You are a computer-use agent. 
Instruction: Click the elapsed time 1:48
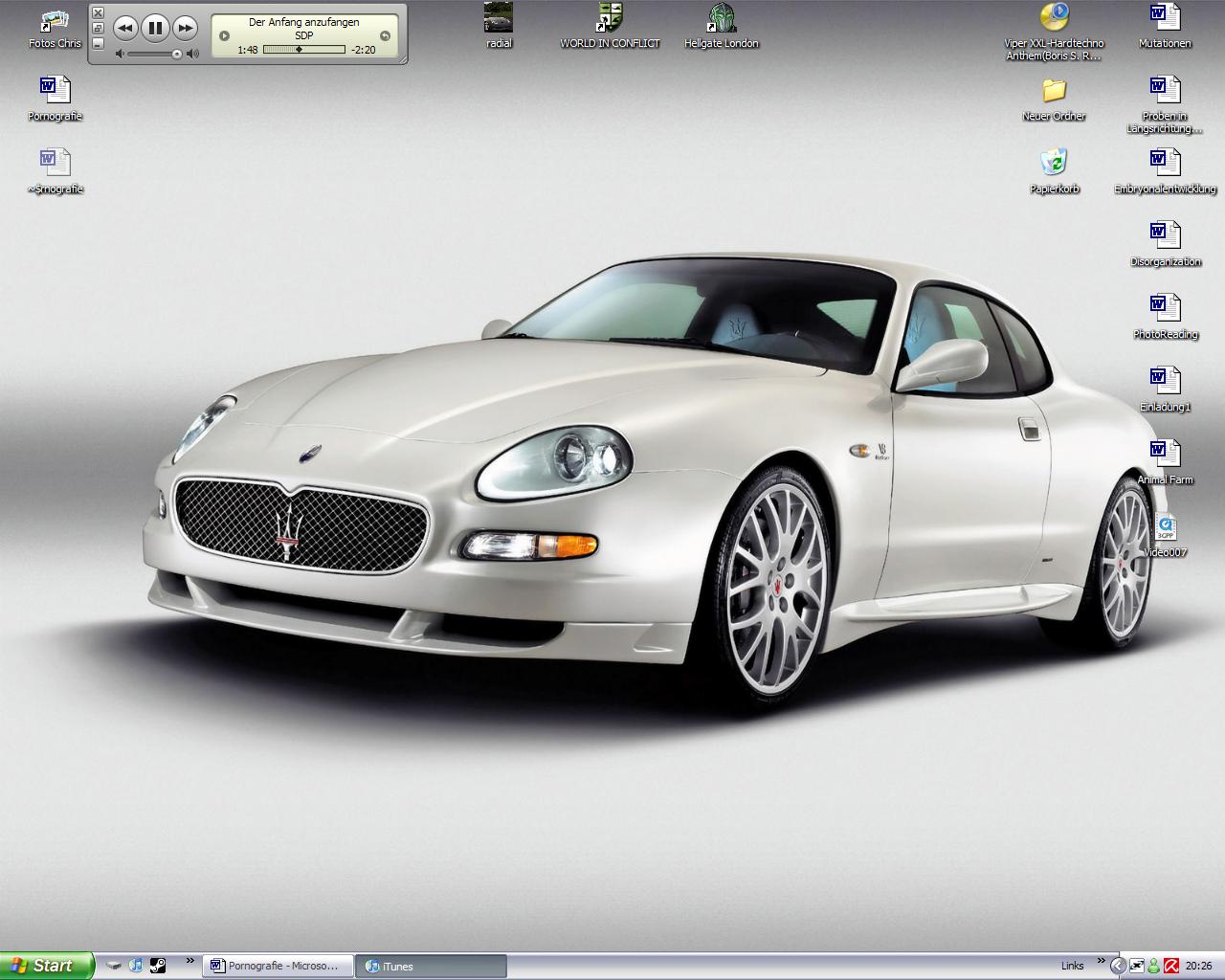(248, 50)
